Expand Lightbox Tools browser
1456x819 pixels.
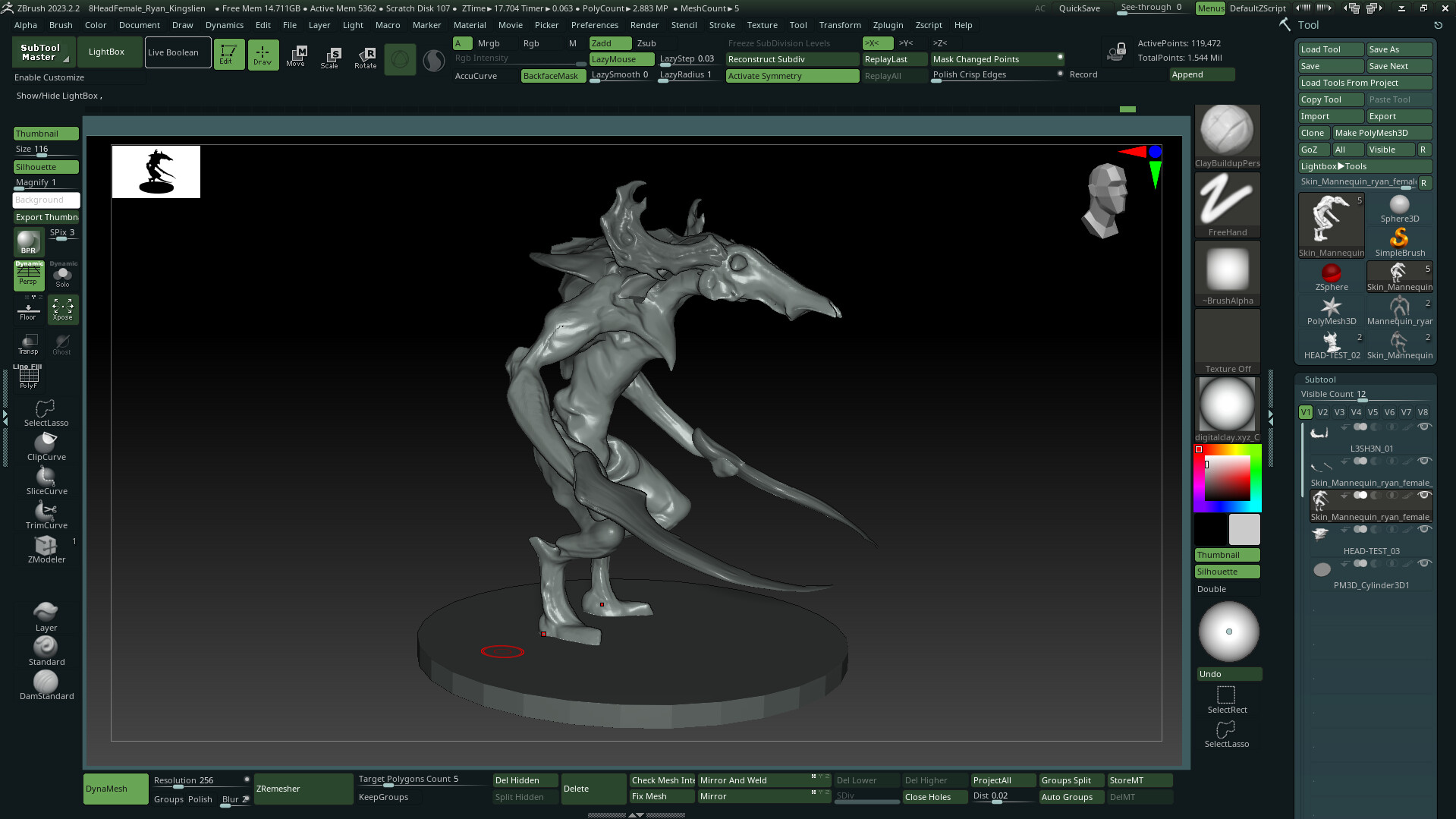pyautogui.click(x=1364, y=166)
